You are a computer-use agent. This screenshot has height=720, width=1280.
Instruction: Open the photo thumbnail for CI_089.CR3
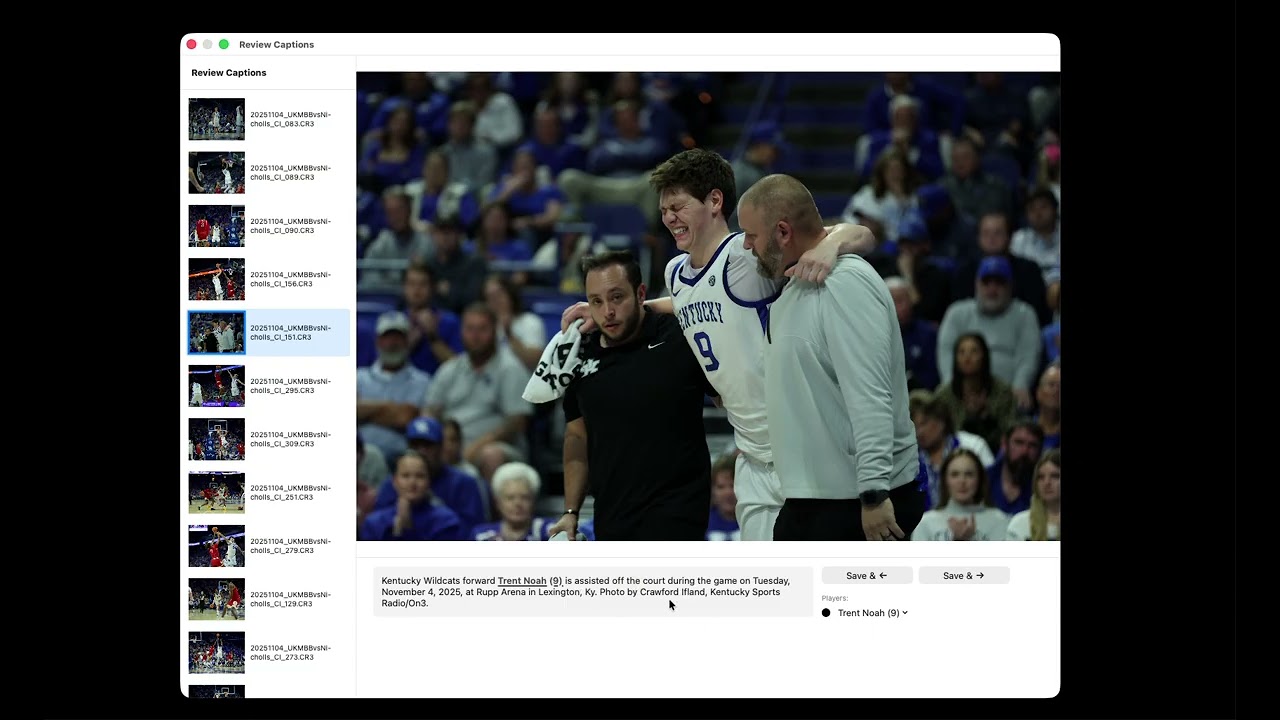click(x=217, y=173)
